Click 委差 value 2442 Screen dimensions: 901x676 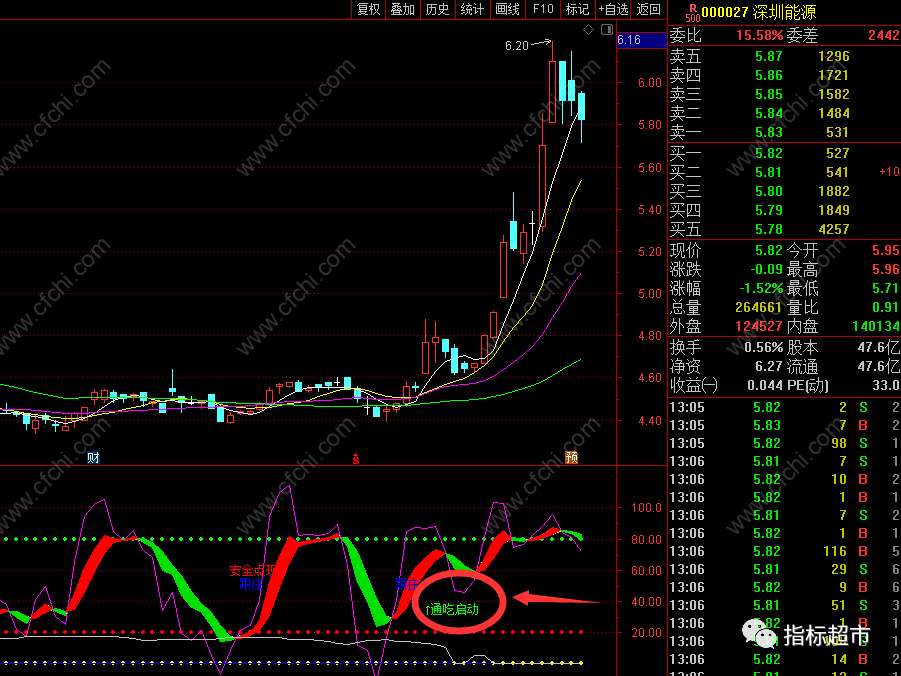[x=884, y=35]
